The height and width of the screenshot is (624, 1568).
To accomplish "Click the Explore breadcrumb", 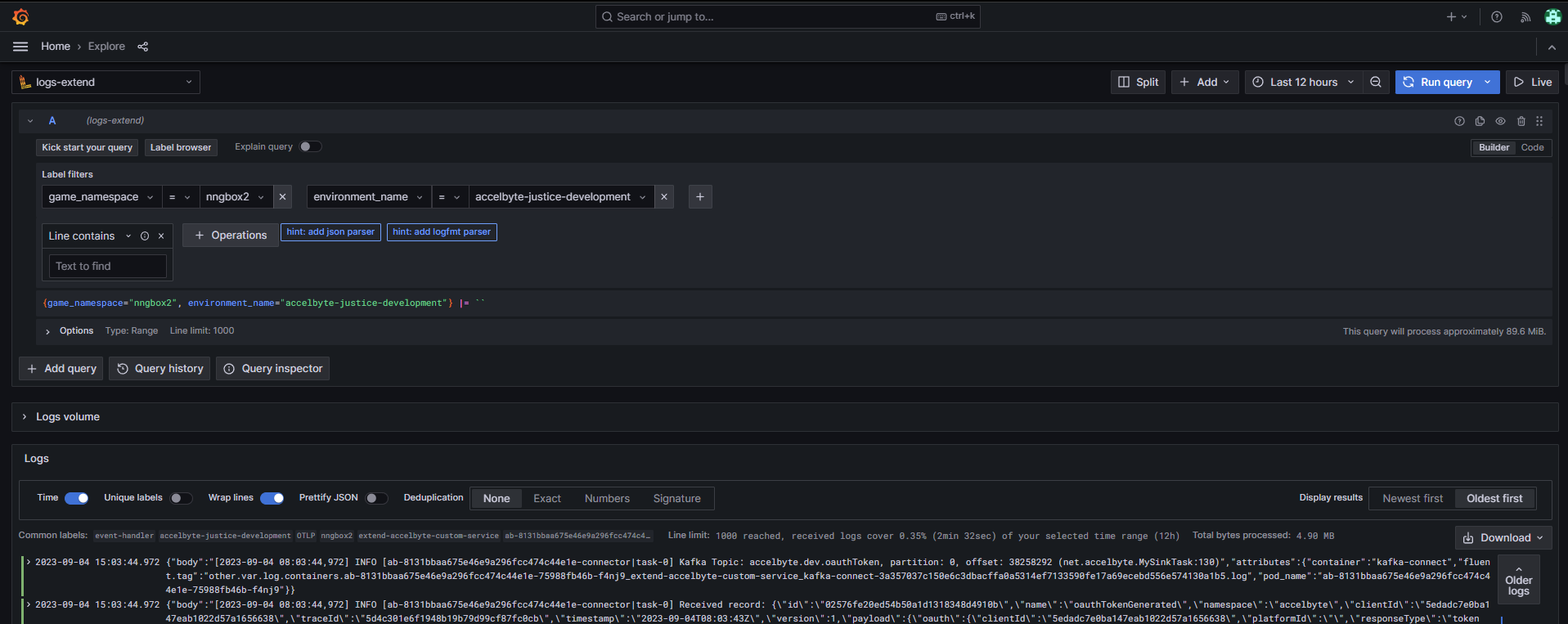I will 106,47.
